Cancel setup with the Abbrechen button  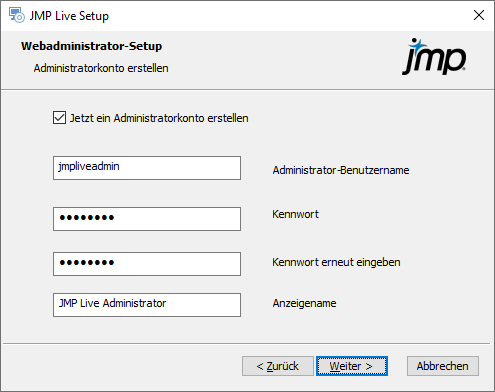tap(443, 366)
